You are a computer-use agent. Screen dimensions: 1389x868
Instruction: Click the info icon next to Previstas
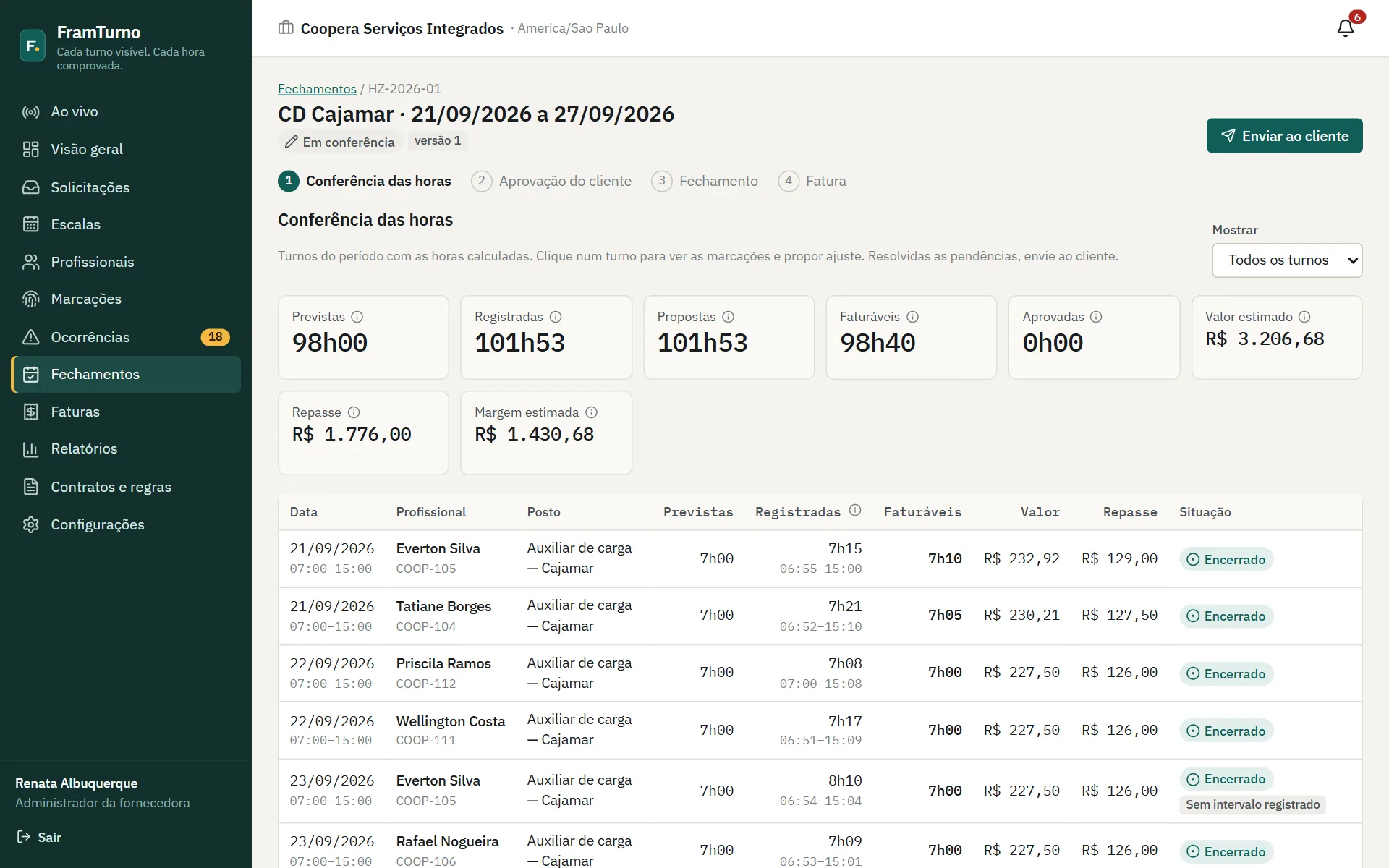357,317
